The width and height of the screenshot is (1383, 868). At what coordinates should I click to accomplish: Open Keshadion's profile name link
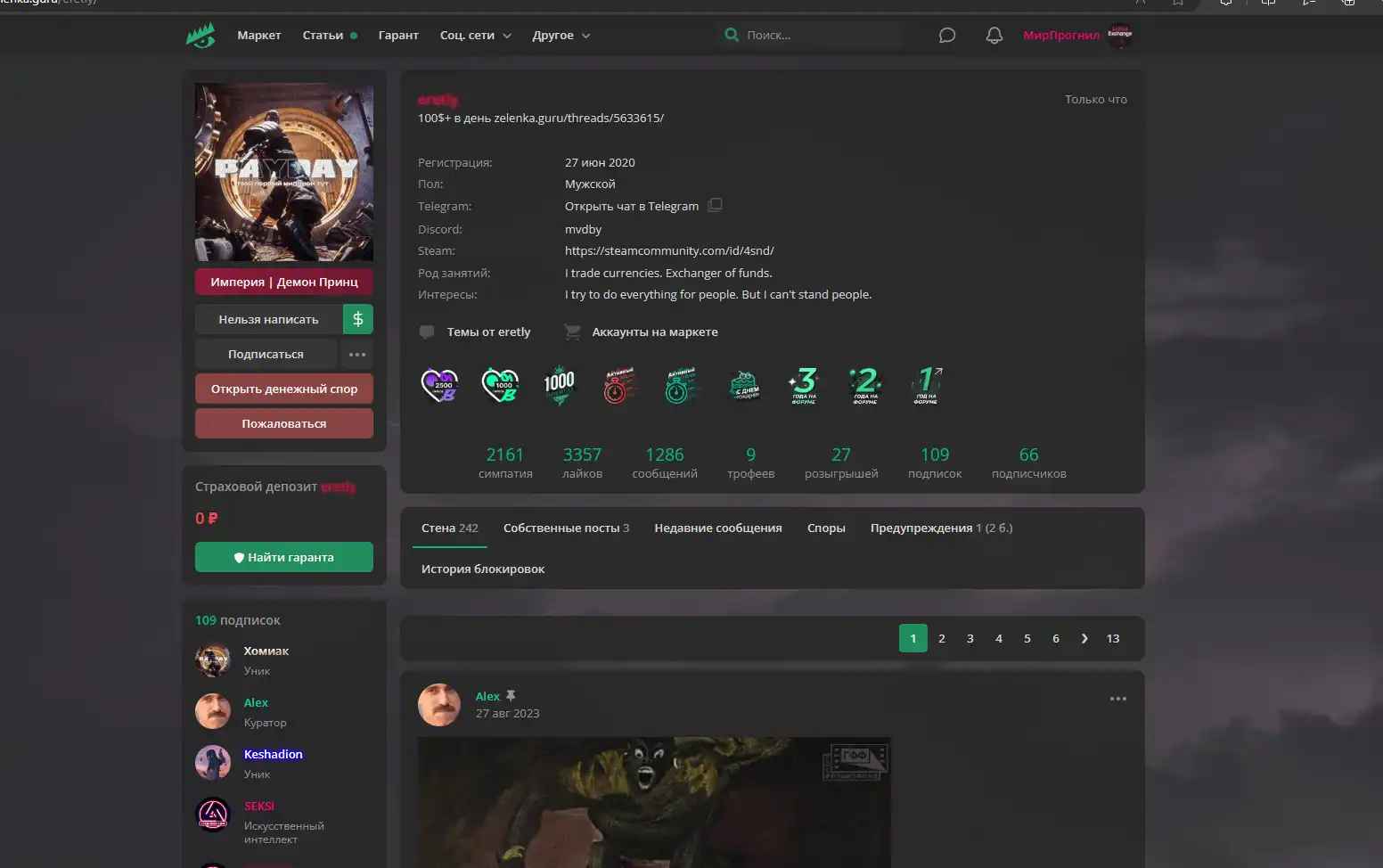tap(274, 754)
